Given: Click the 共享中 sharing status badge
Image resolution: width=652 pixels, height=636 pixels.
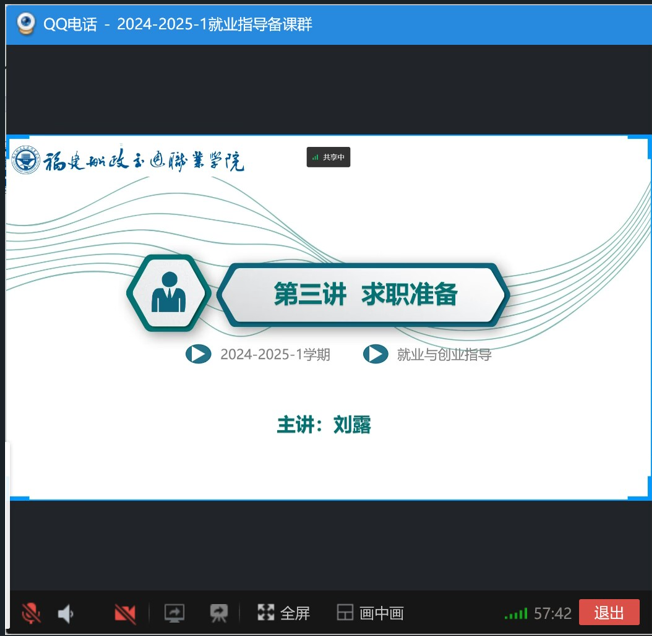Looking at the screenshot, I should coord(328,157).
